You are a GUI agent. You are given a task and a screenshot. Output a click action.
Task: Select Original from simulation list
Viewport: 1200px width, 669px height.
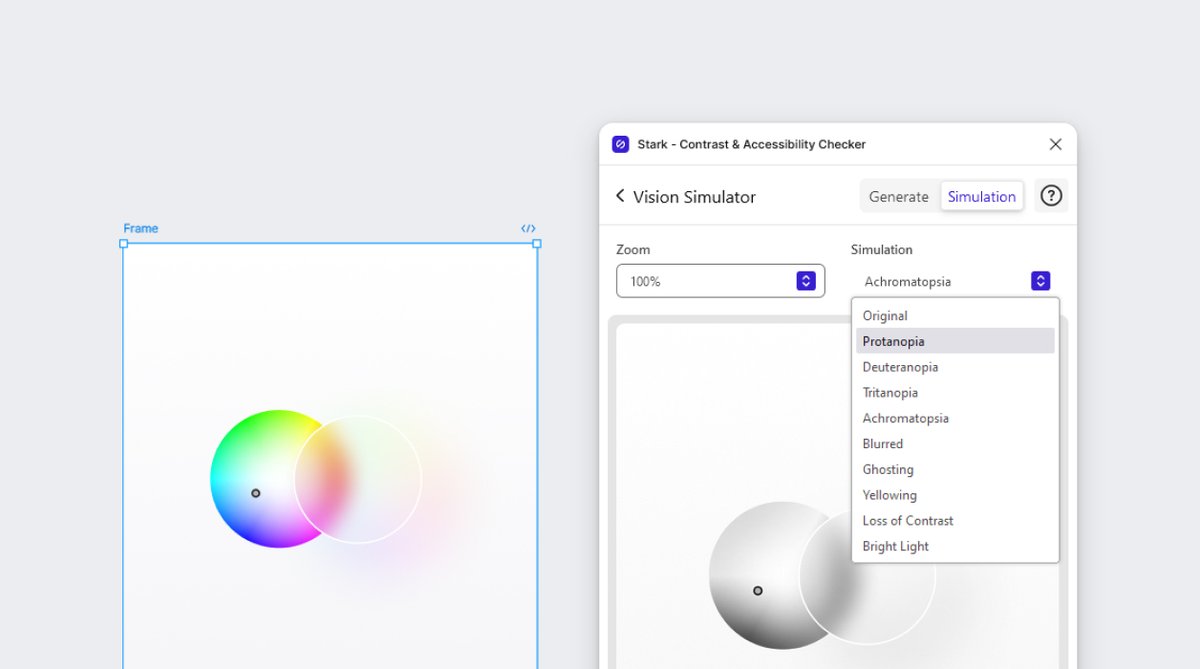[955, 316]
